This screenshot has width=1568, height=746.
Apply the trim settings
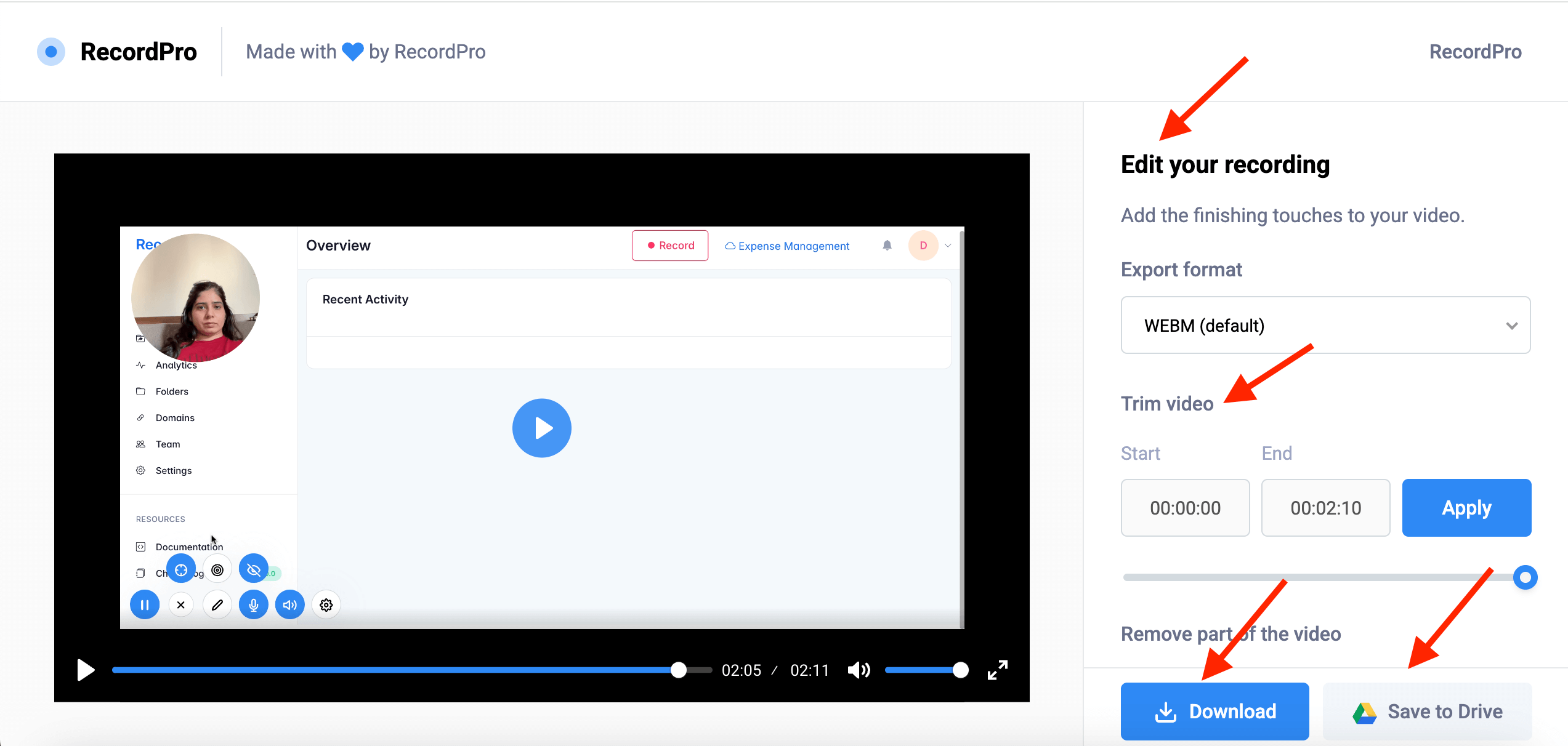[x=1466, y=508]
